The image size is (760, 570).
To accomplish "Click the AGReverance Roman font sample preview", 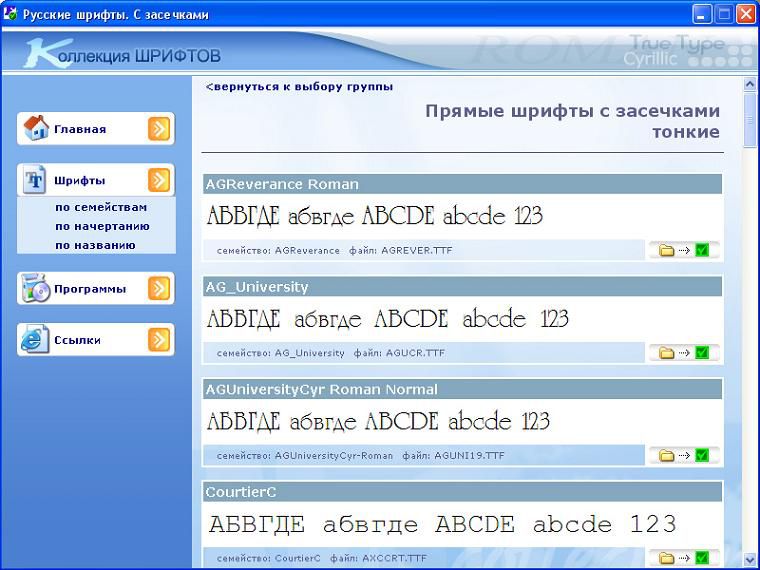I will (x=375, y=216).
